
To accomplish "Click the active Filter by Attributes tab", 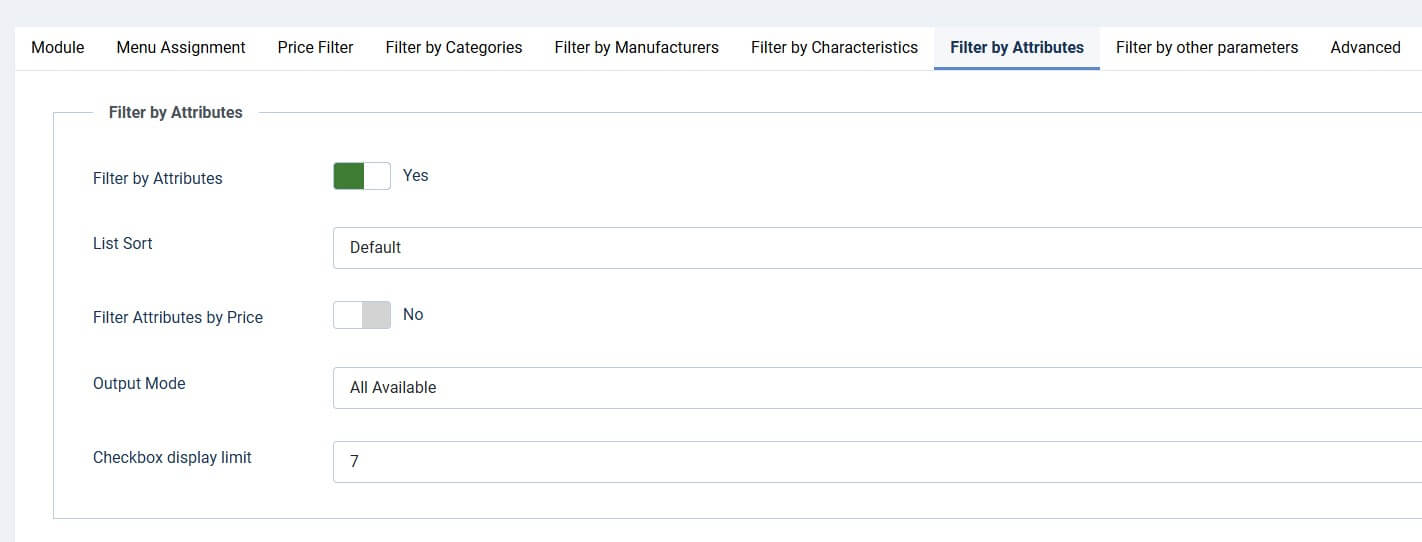I will 1016,47.
